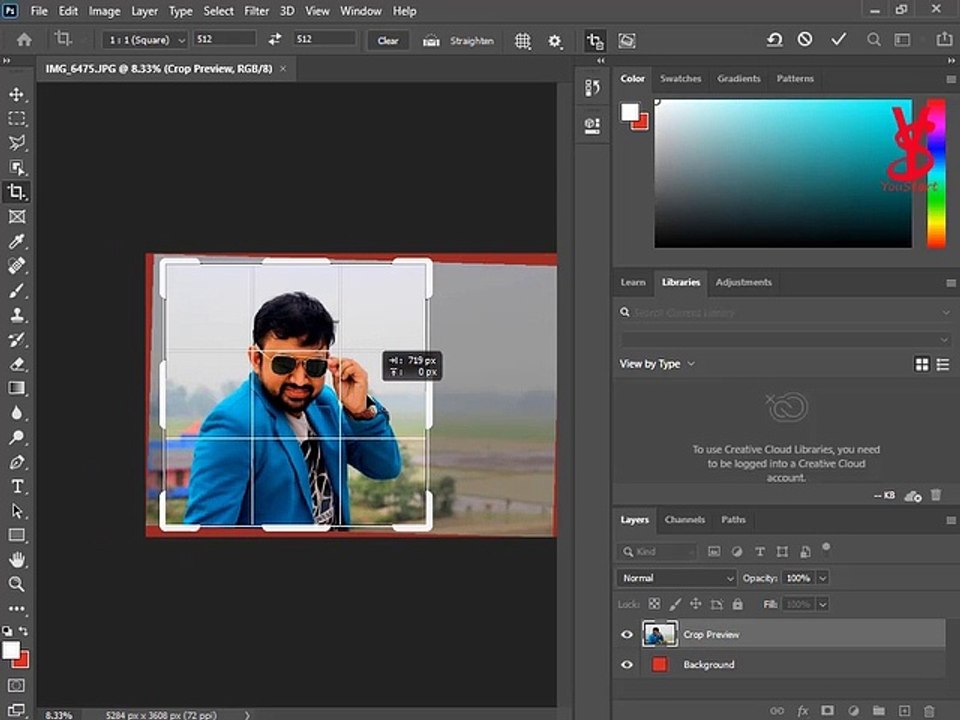Switch to the Adjustments tab
This screenshot has height=720, width=960.
pyautogui.click(x=743, y=282)
